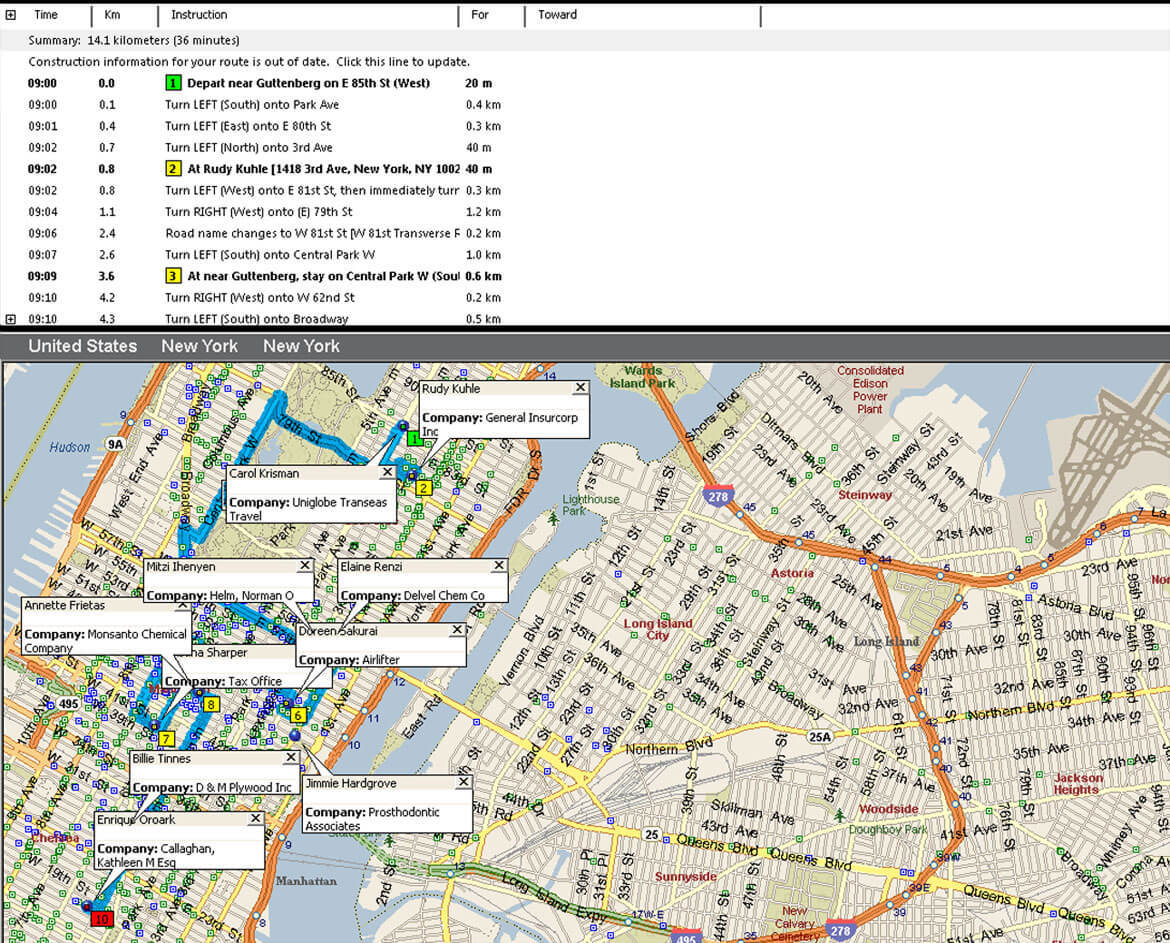Click the Toward column header
Screen dimensions: 1170x943
click(557, 15)
